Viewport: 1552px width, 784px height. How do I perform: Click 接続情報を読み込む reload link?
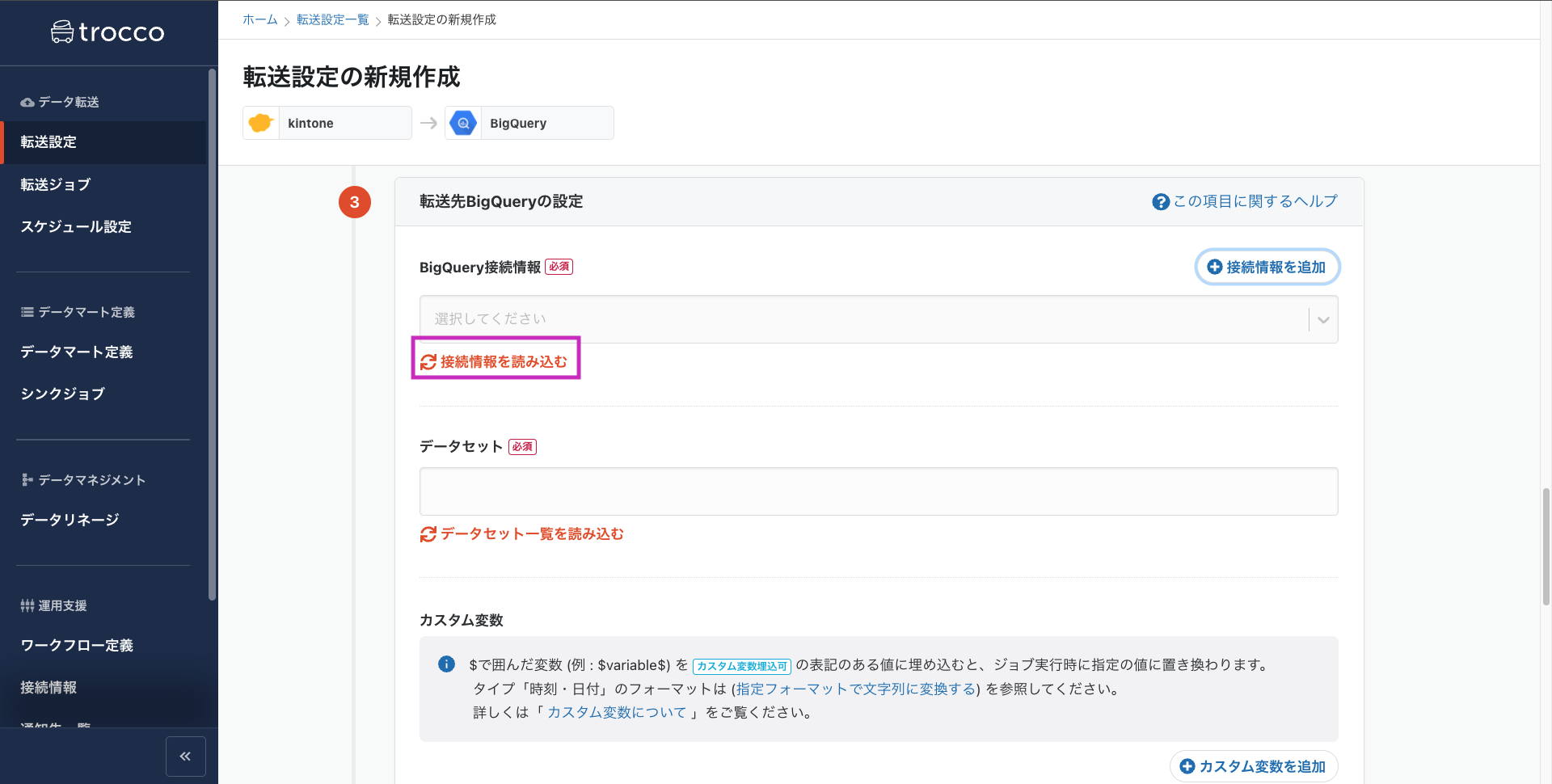click(494, 362)
